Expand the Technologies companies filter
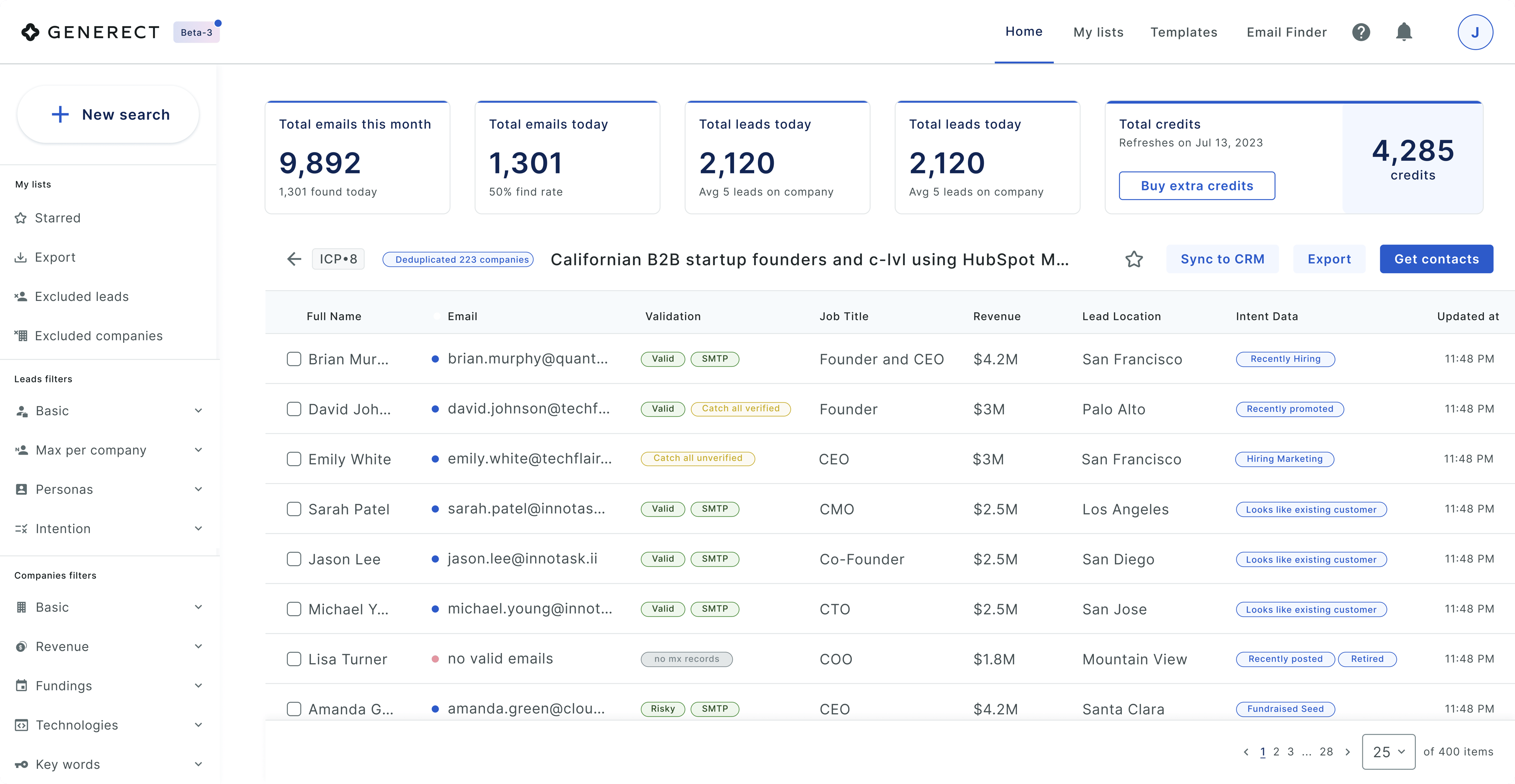Image resolution: width=1515 pixels, height=784 pixels. [x=109, y=725]
